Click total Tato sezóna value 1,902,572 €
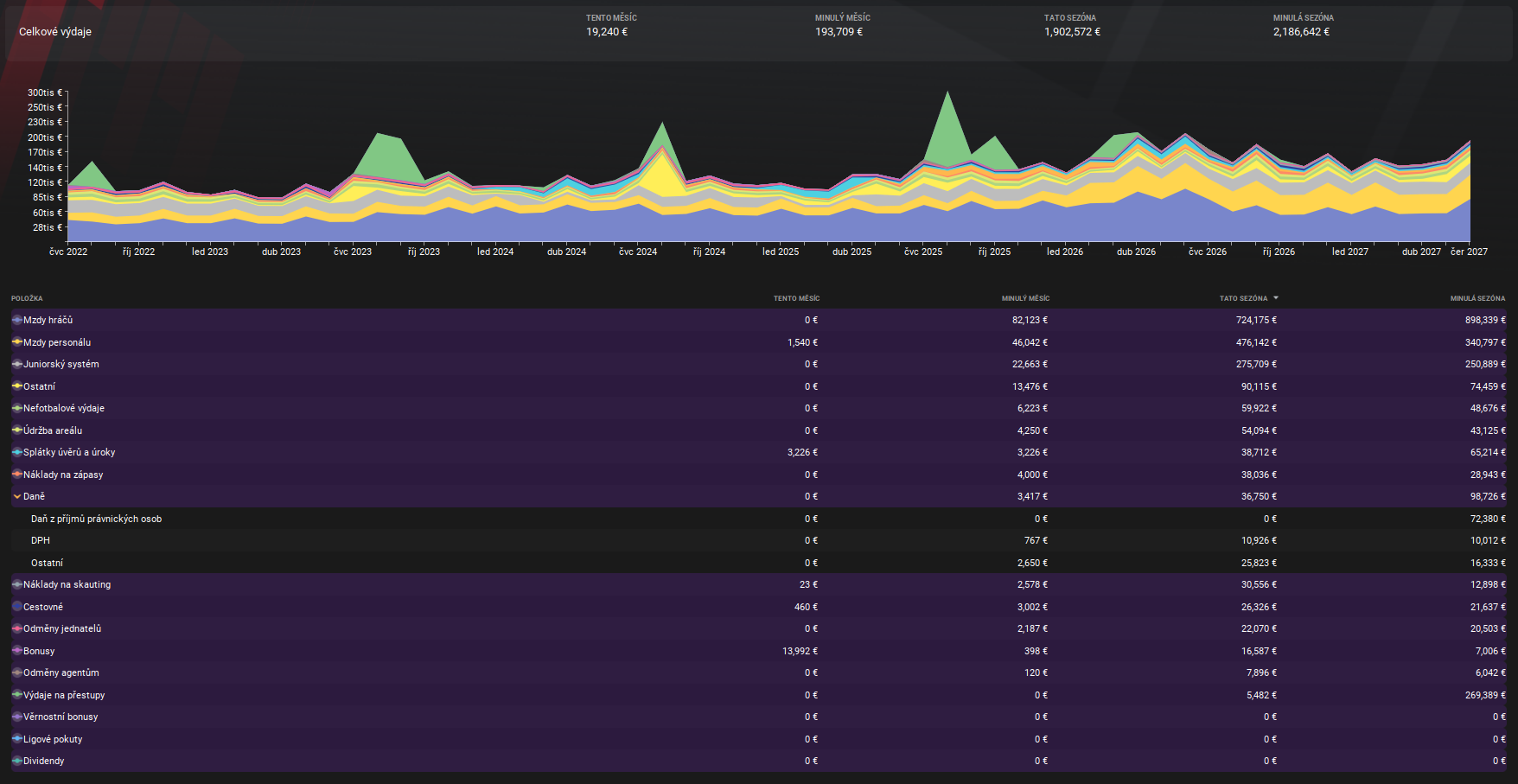The height and width of the screenshot is (784, 1518). coord(1072,32)
